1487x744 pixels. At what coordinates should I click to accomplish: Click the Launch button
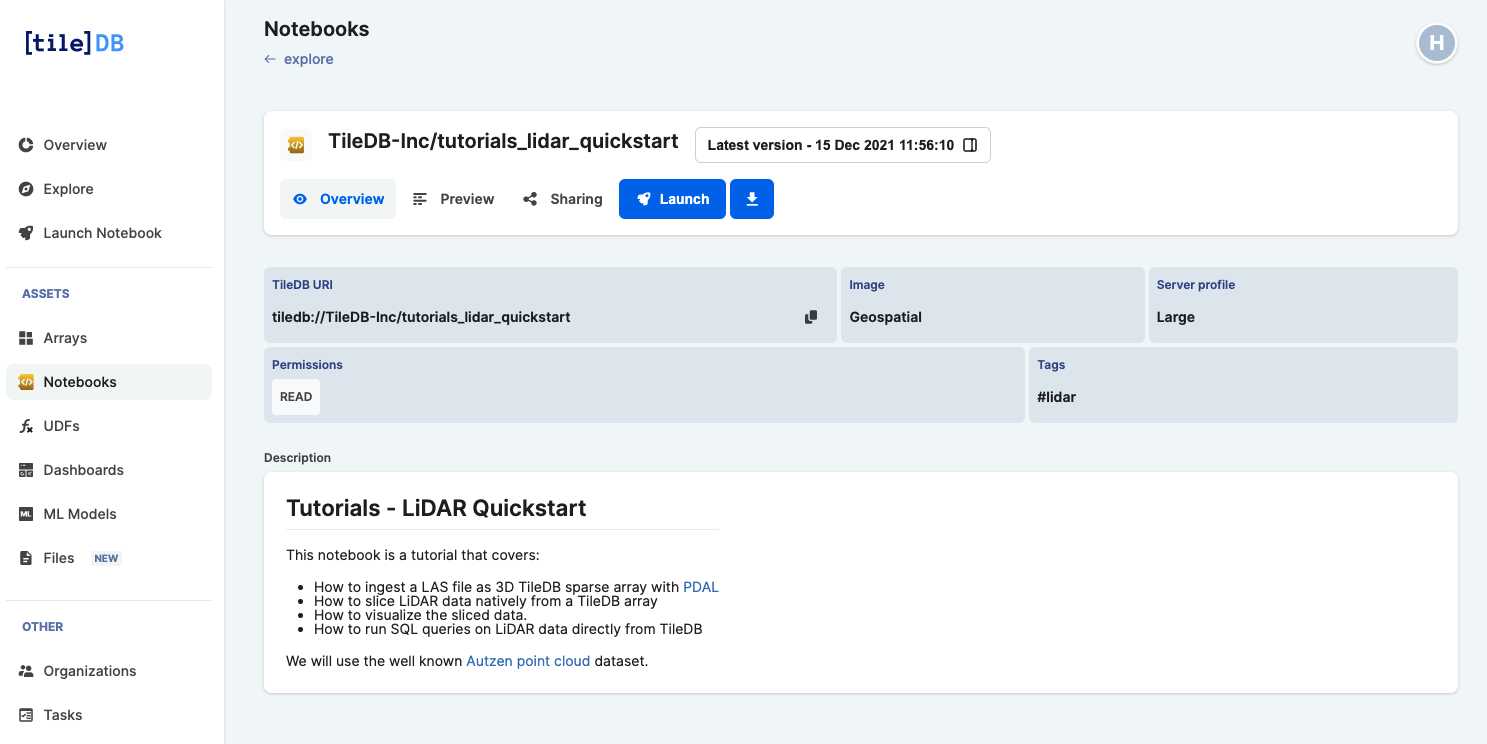point(671,199)
